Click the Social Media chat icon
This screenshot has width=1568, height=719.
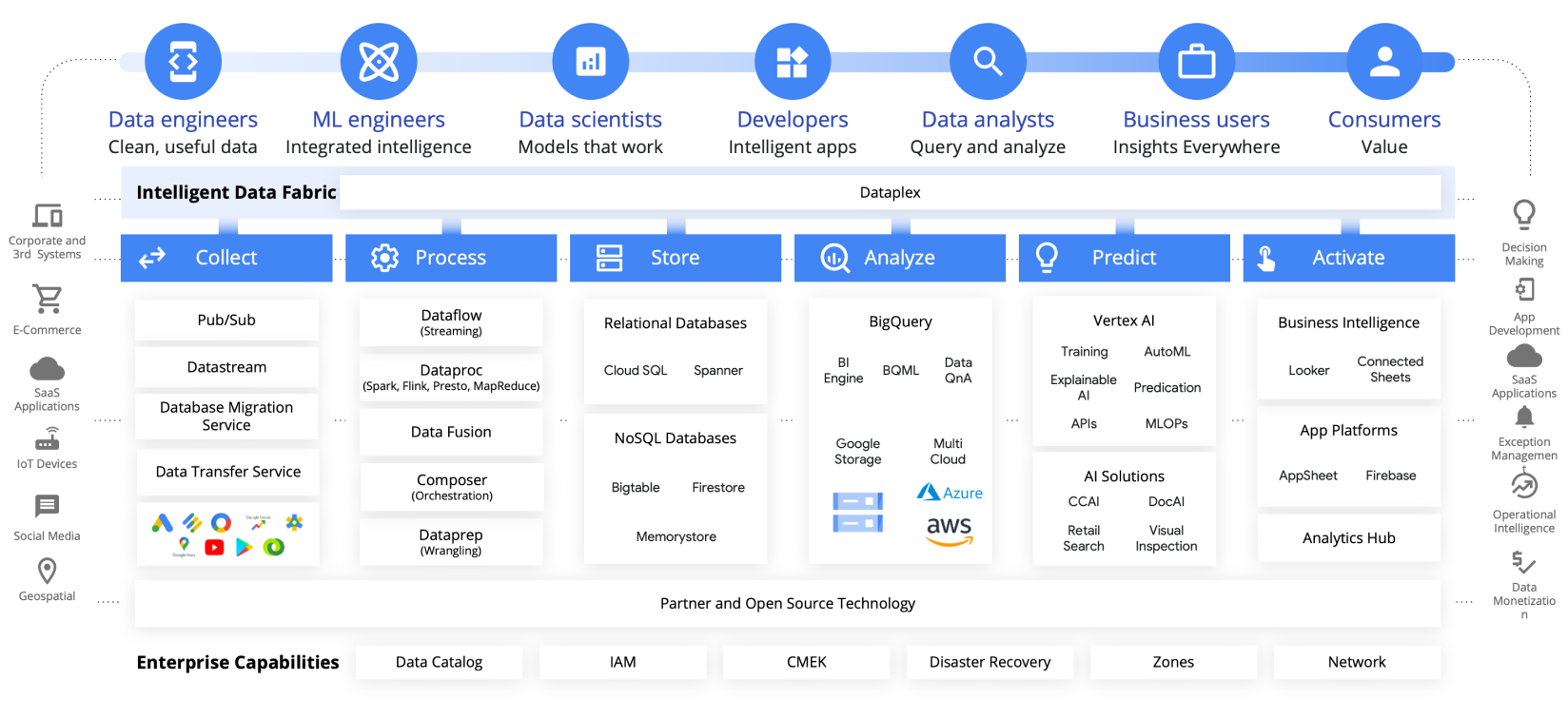coord(48,506)
